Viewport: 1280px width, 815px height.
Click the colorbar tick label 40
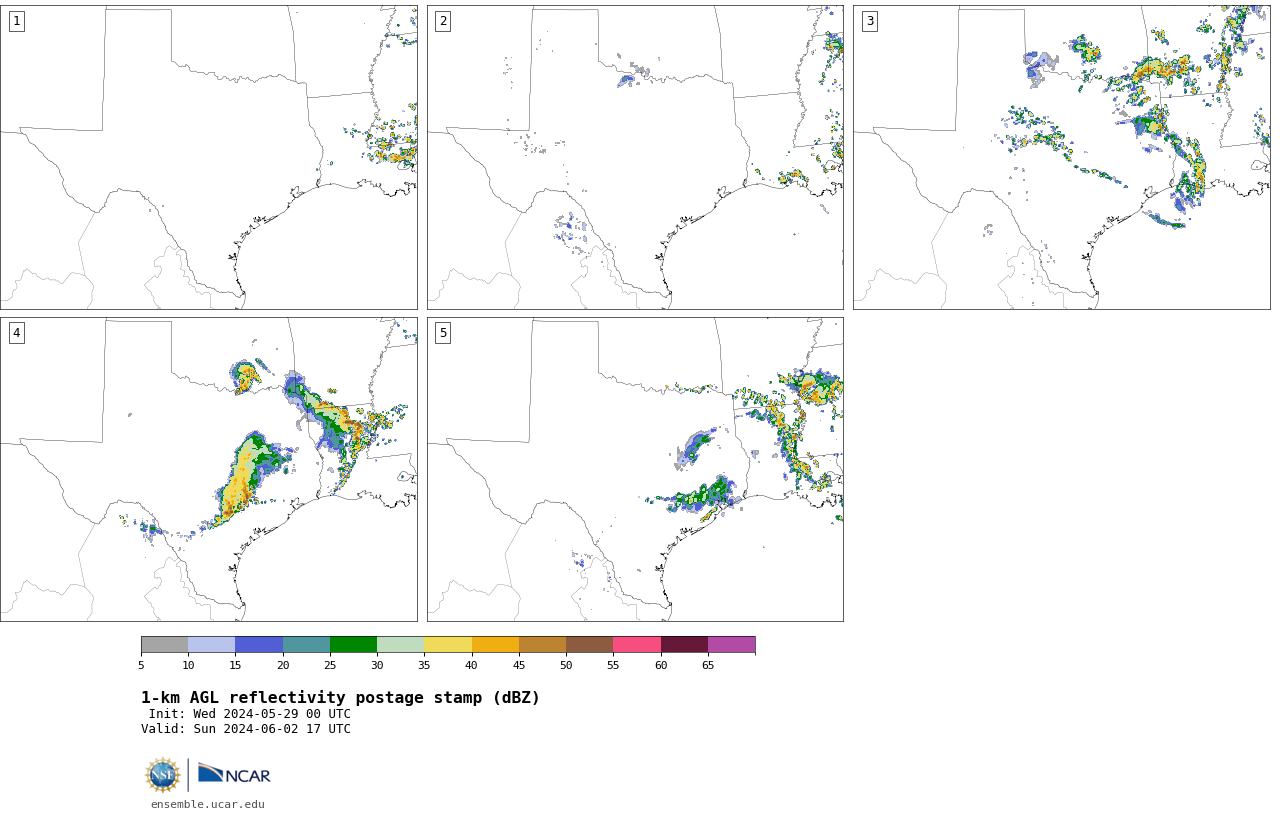click(471, 665)
